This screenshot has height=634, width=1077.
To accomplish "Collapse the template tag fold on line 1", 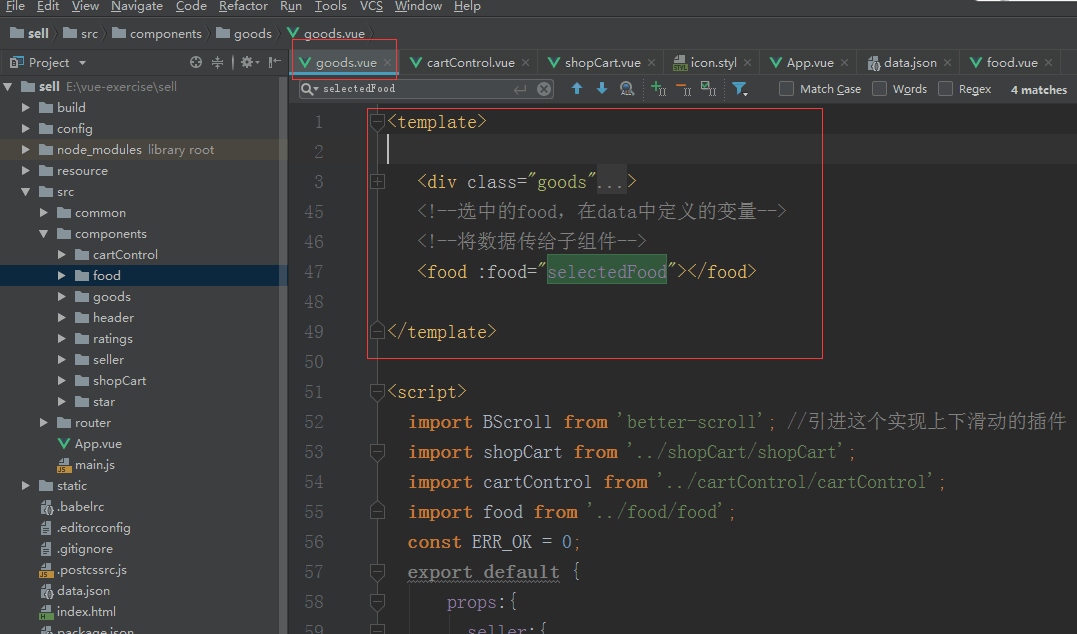I will click(x=377, y=122).
